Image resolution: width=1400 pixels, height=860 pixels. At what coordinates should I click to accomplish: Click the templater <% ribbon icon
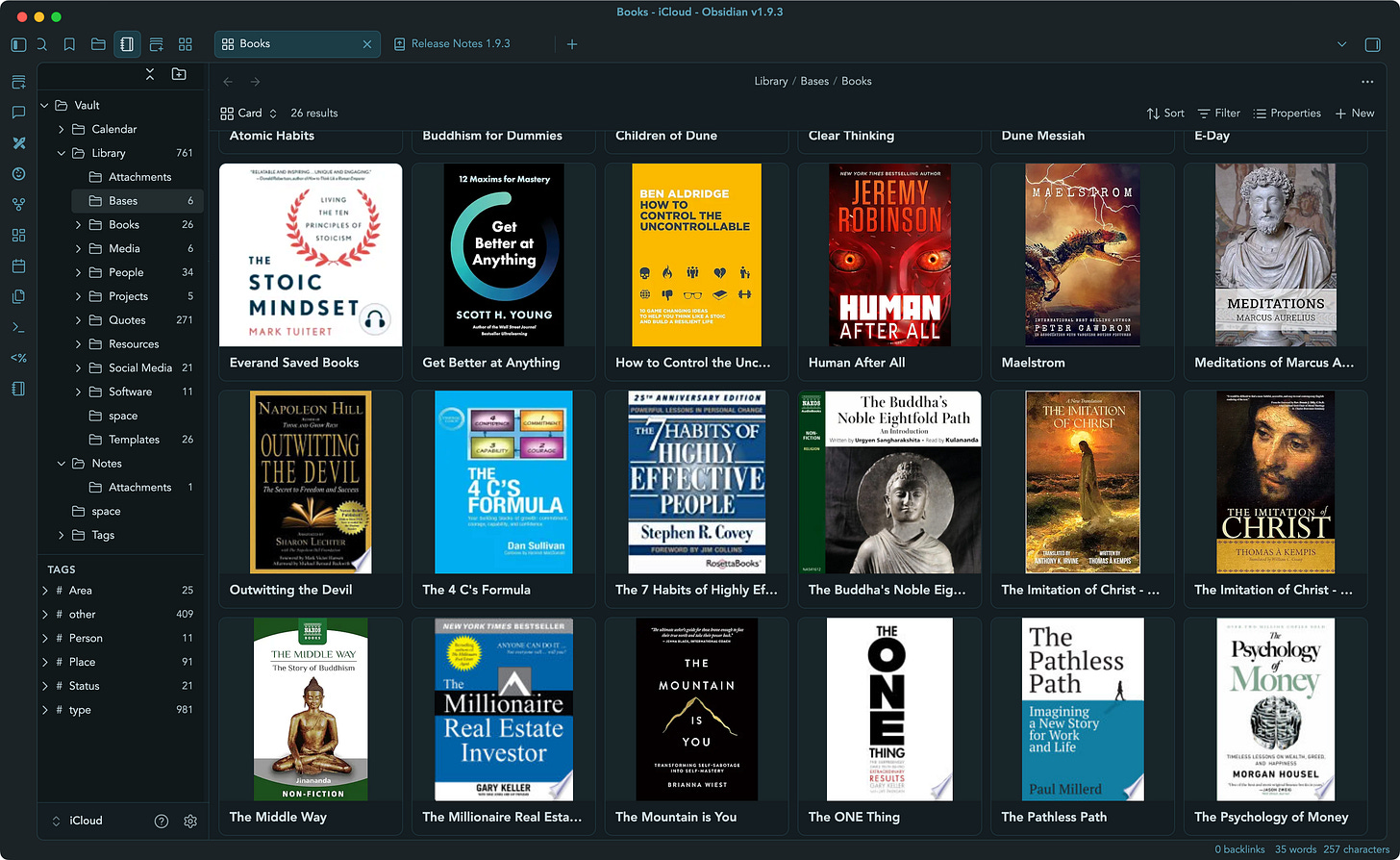point(18,359)
